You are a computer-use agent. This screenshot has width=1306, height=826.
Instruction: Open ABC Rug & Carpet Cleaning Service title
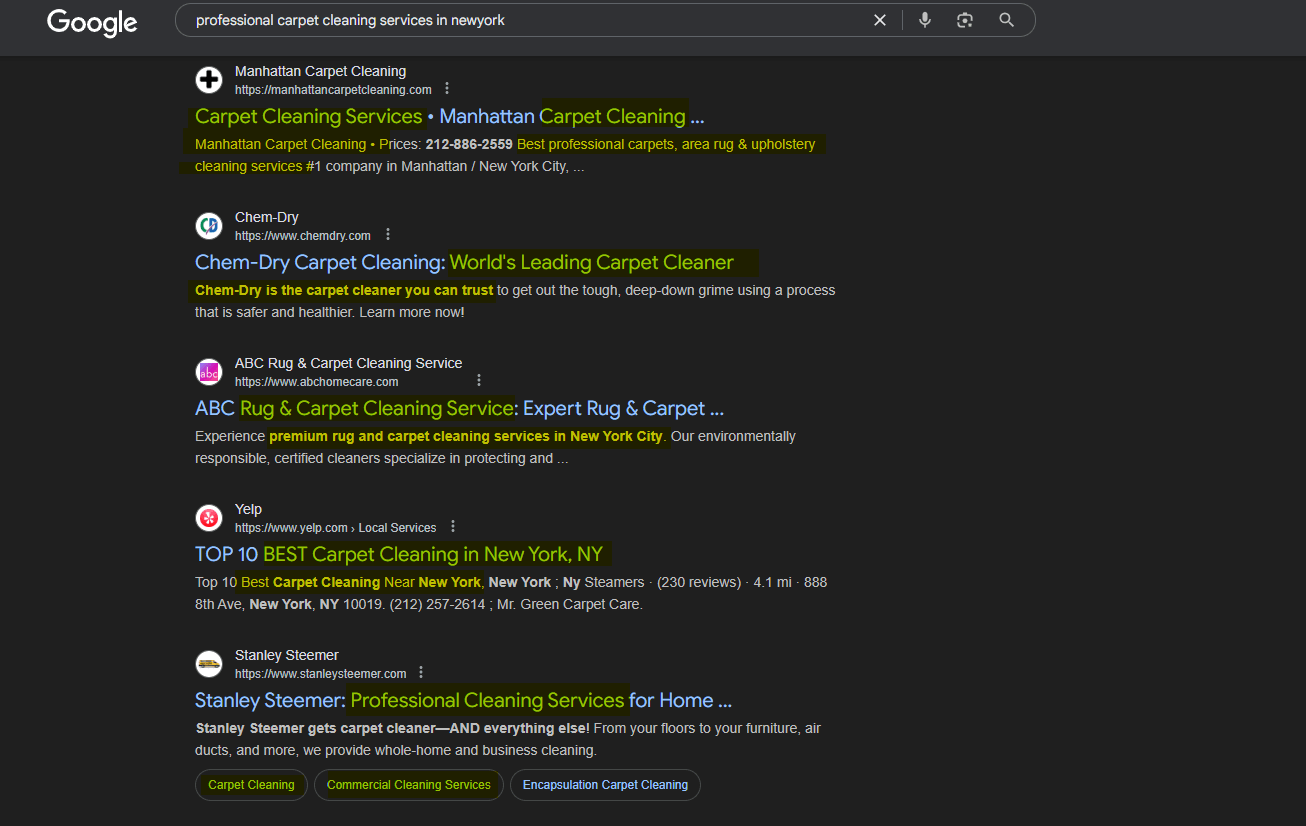(x=459, y=408)
